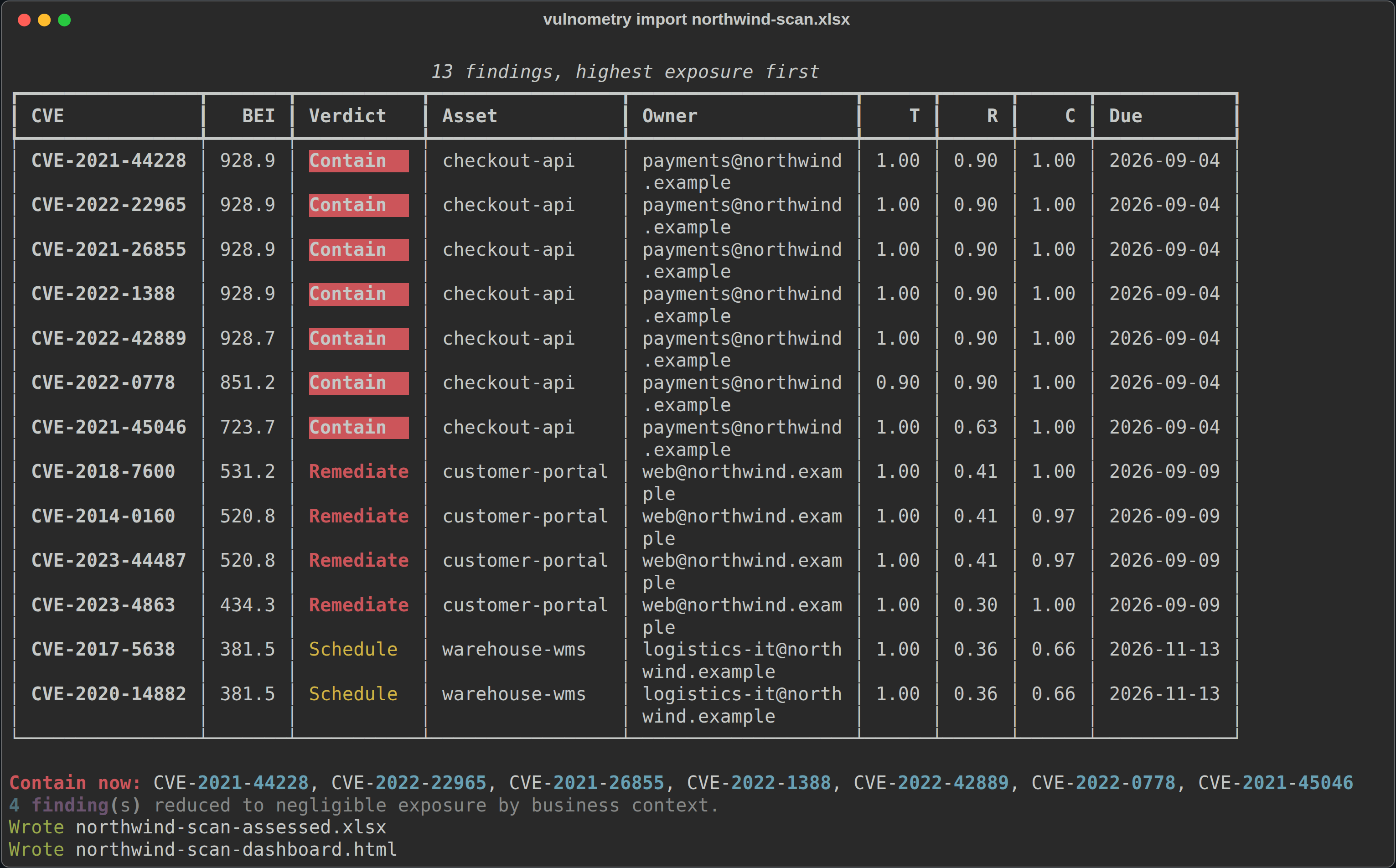Select CVE-2021-26855 in the table
The image size is (1396, 868).
(109, 250)
